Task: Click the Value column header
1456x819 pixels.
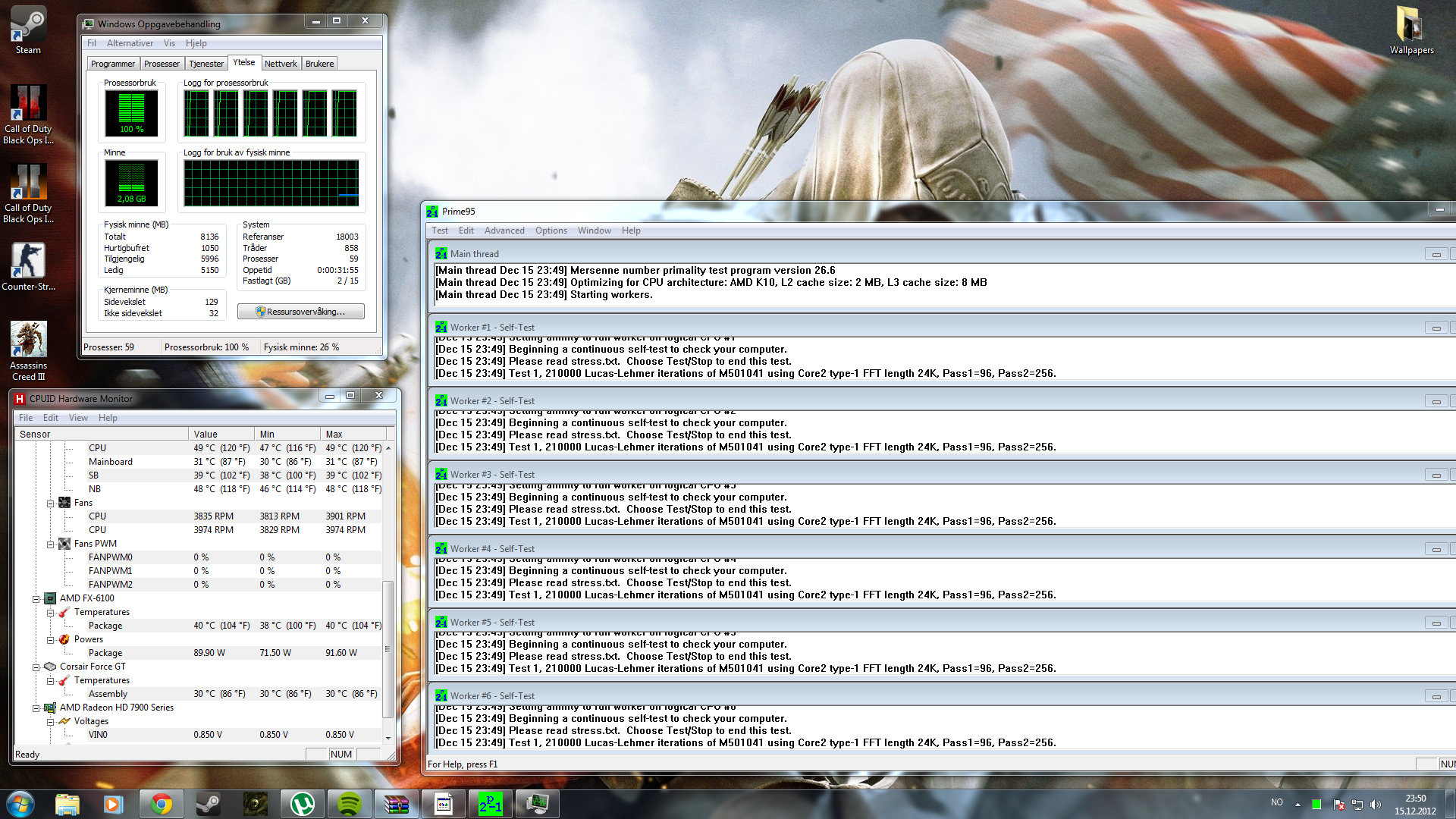Action: (221, 435)
